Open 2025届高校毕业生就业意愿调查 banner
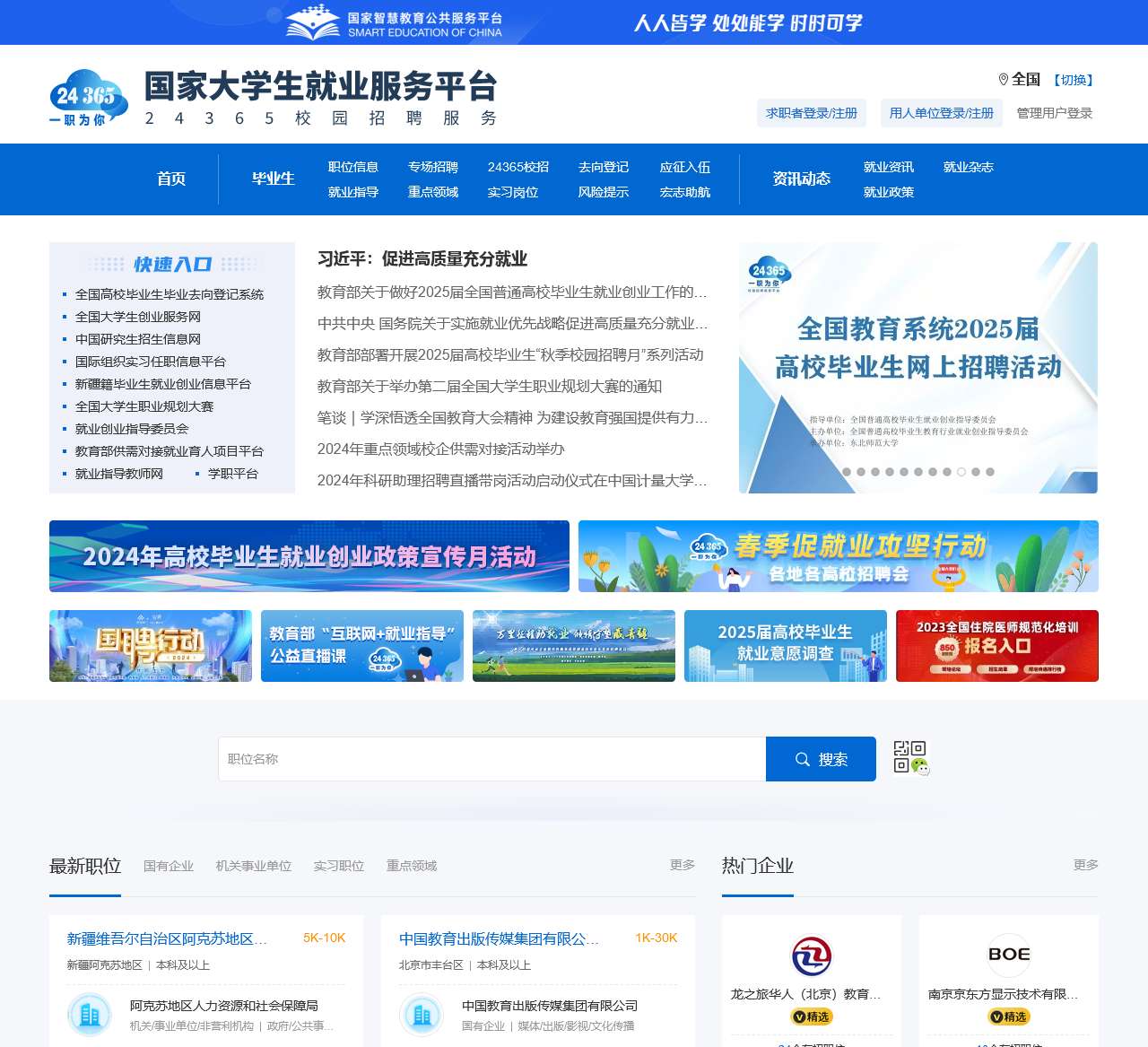1148x1047 pixels. 786,646
